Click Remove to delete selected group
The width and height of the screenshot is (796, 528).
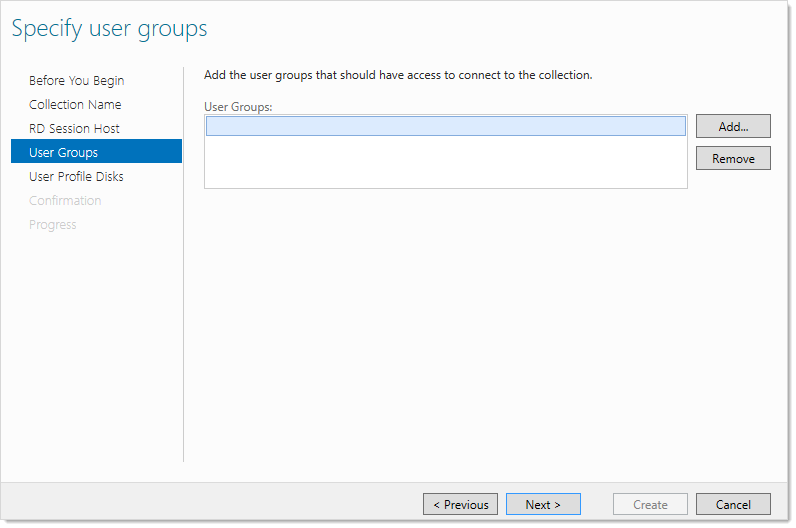click(733, 158)
